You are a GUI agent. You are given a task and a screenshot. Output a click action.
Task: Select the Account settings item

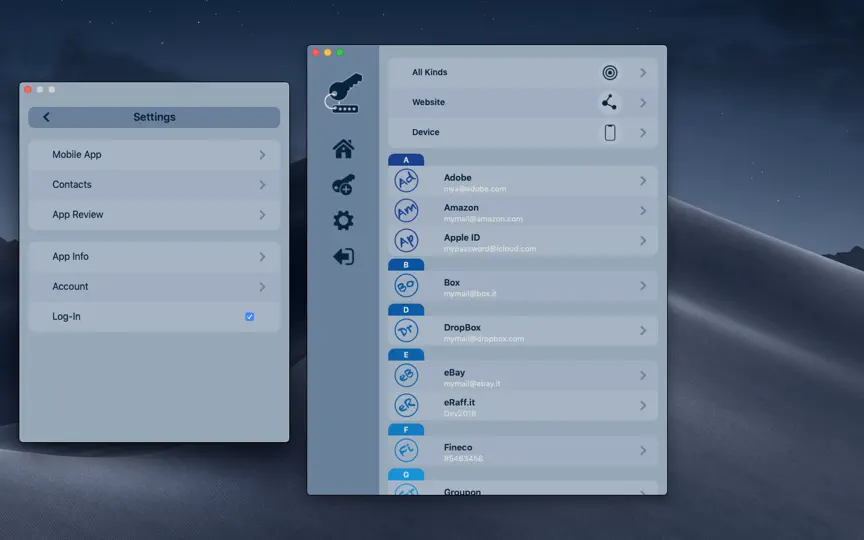pyautogui.click(x=154, y=287)
